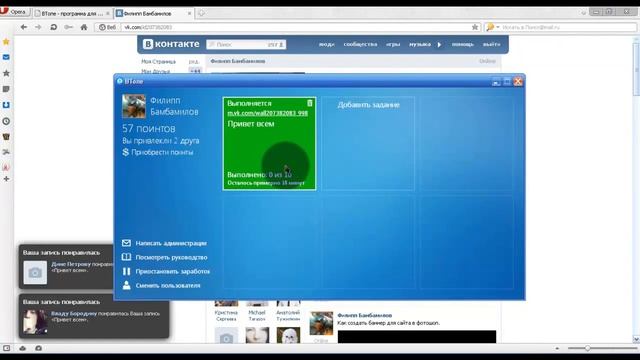Minimize the BTone window
Screen dimensions: 640x360
496,82
